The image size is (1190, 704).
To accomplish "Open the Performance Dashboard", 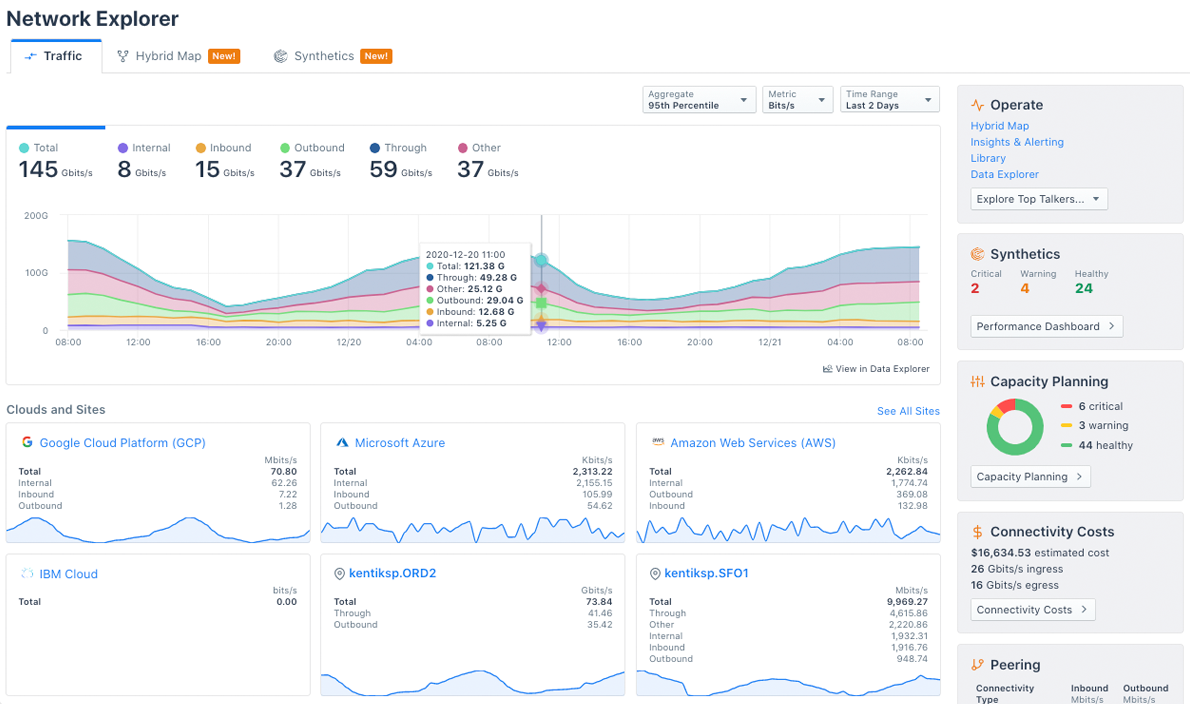I will point(1046,326).
